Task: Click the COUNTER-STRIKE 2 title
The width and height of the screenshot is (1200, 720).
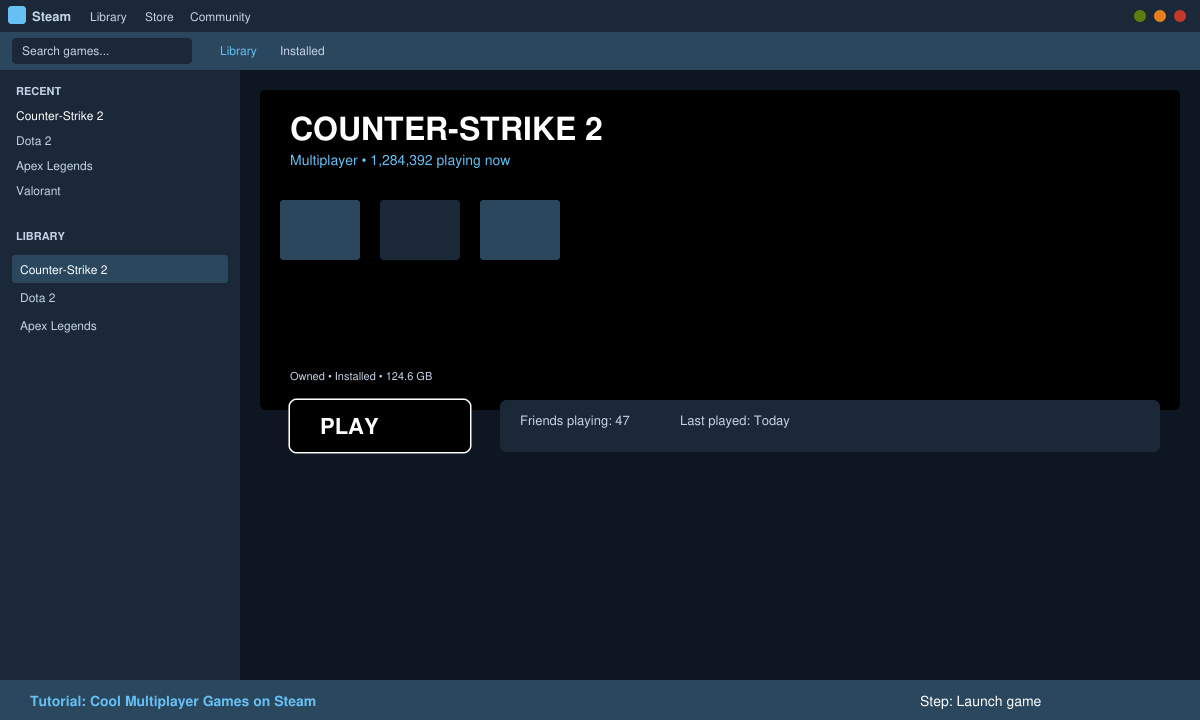Action: coord(446,129)
